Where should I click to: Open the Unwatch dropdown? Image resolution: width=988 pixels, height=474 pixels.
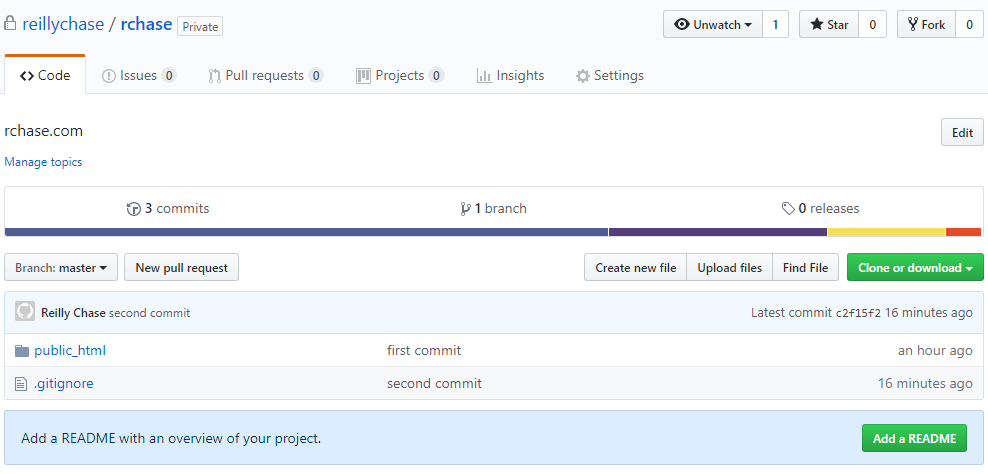(713, 25)
